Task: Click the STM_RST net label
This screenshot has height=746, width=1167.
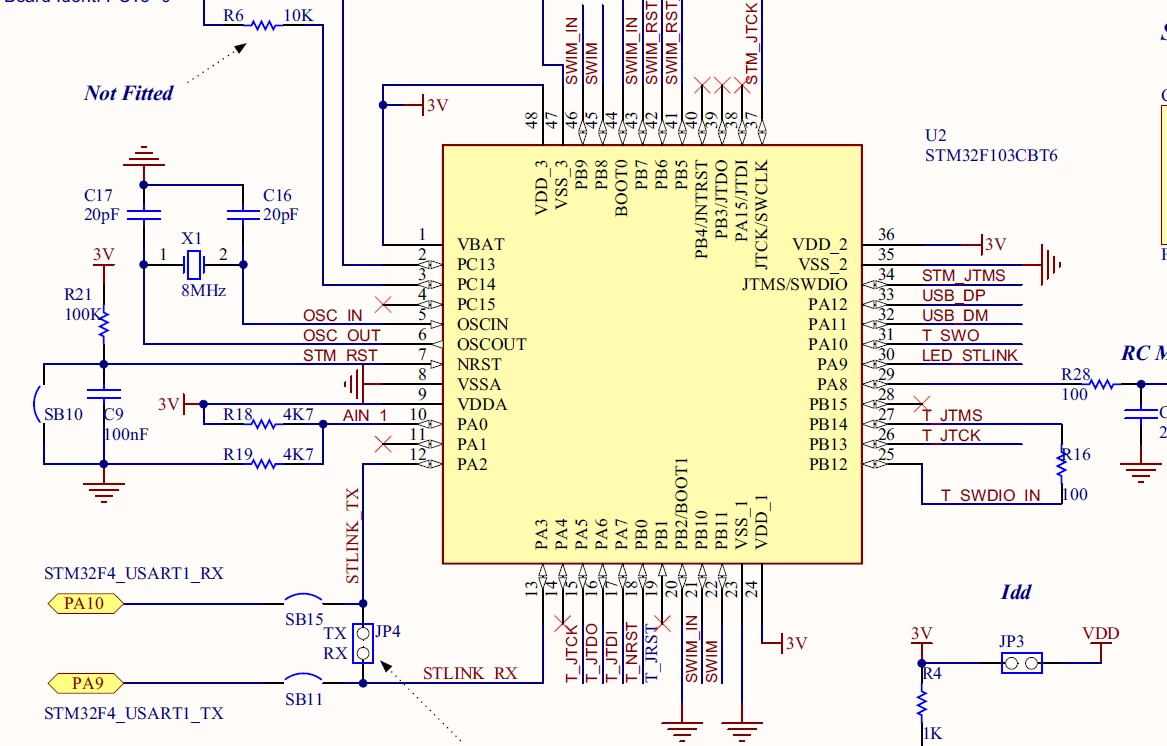Action: [340, 356]
